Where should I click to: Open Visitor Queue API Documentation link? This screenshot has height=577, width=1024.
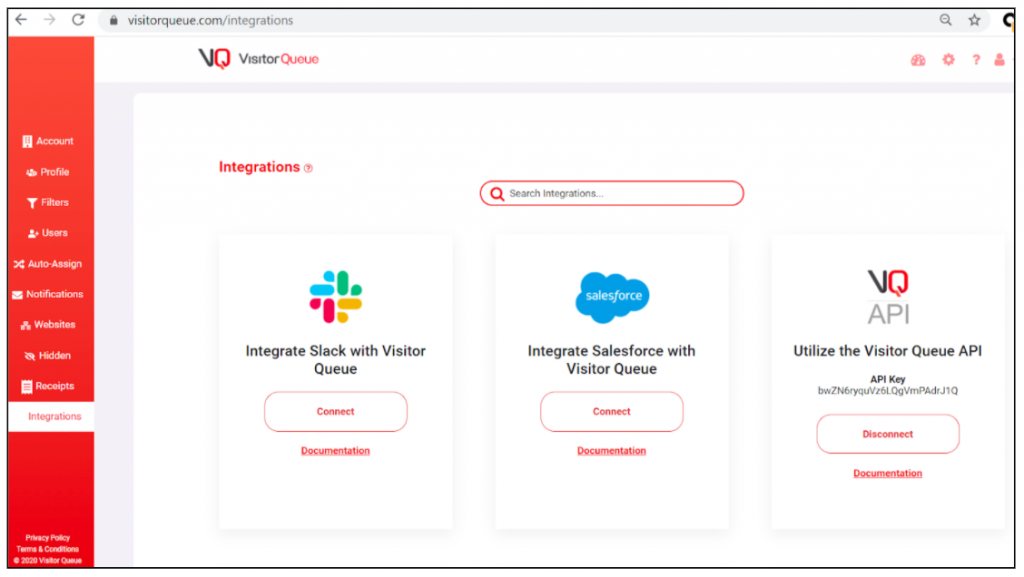(888, 473)
